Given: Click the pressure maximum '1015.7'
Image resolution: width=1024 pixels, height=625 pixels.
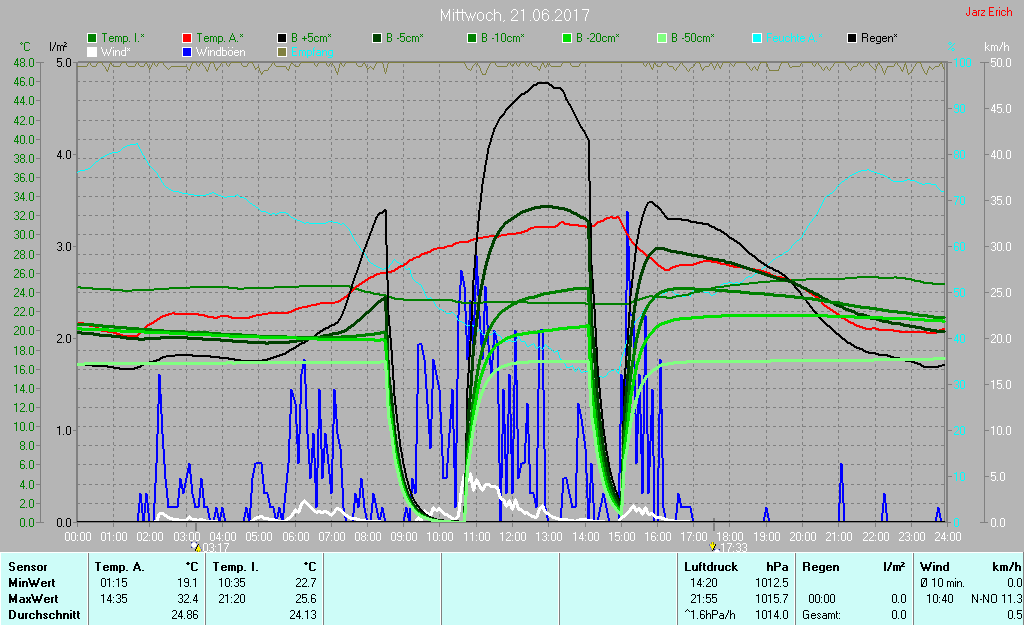Looking at the screenshot, I should (x=772, y=598).
